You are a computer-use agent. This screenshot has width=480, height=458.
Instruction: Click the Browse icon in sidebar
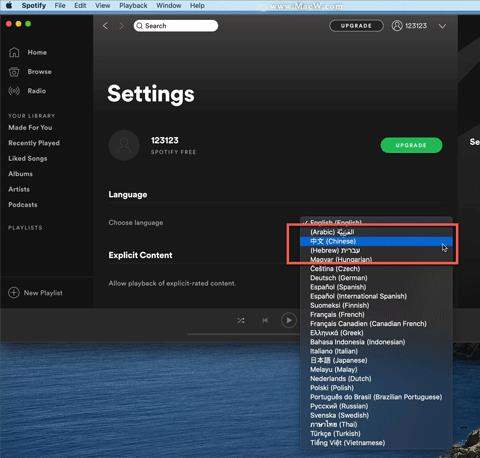[14, 71]
